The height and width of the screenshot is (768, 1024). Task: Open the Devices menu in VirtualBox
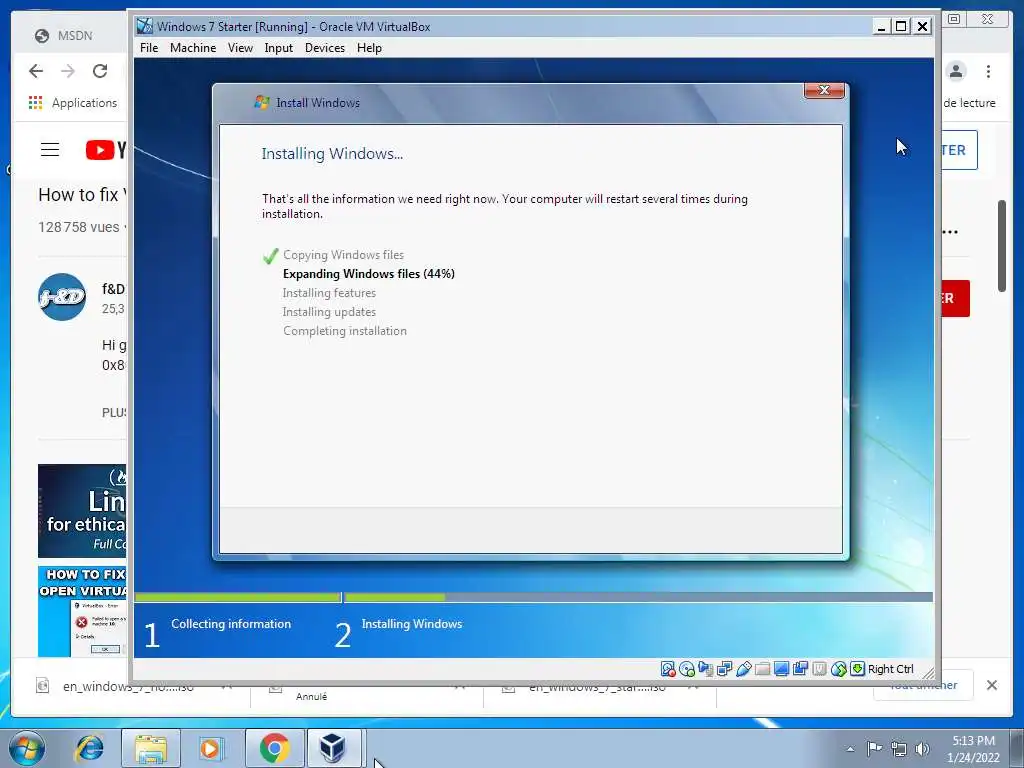tap(325, 48)
